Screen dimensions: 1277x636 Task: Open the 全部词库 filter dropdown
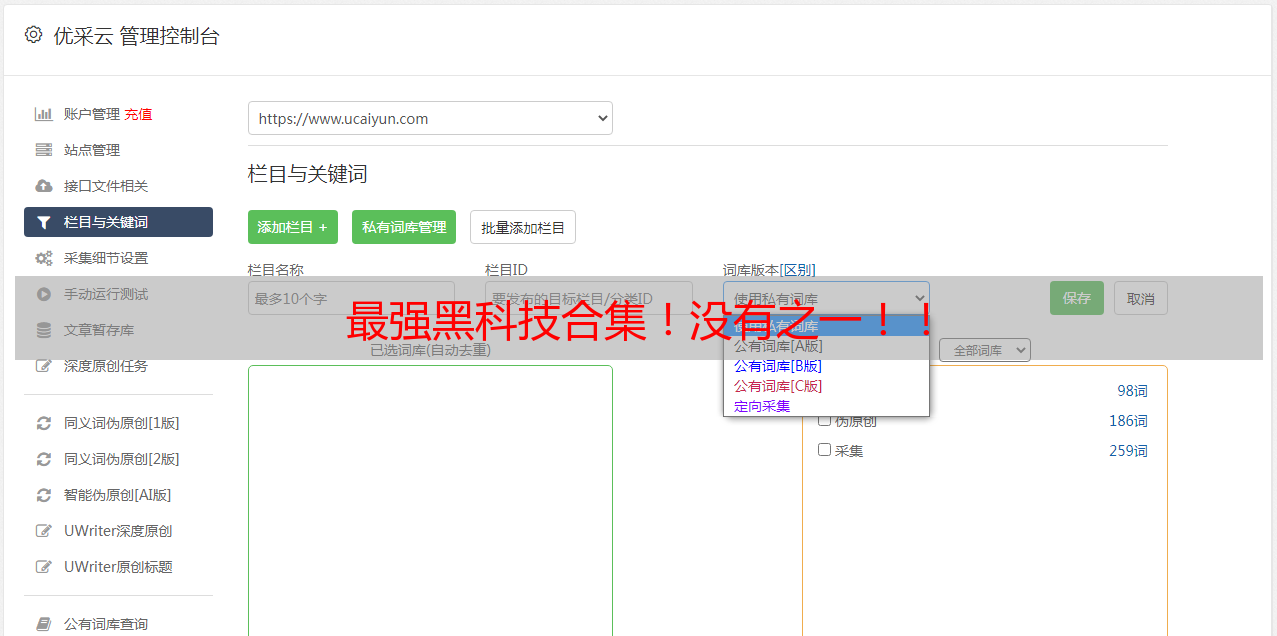[x=984, y=350]
